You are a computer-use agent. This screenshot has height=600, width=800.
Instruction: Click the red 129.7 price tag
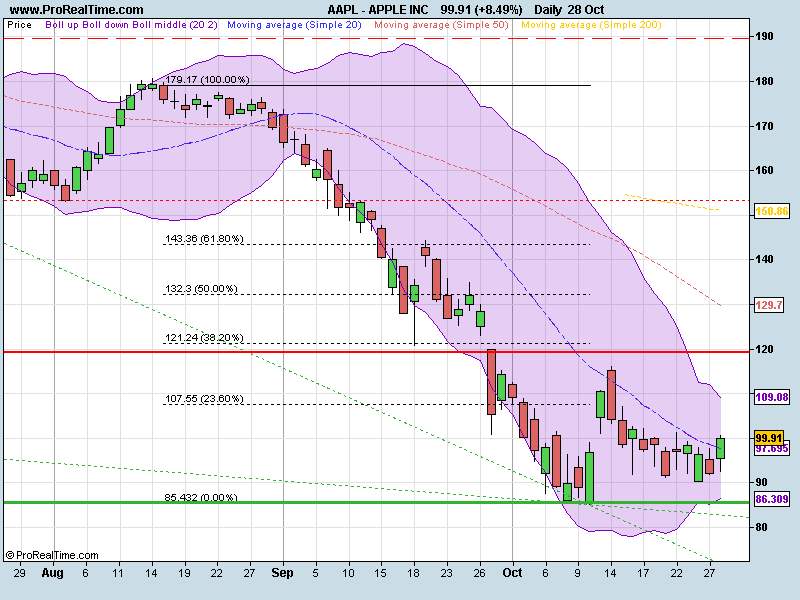pos(768,305)
